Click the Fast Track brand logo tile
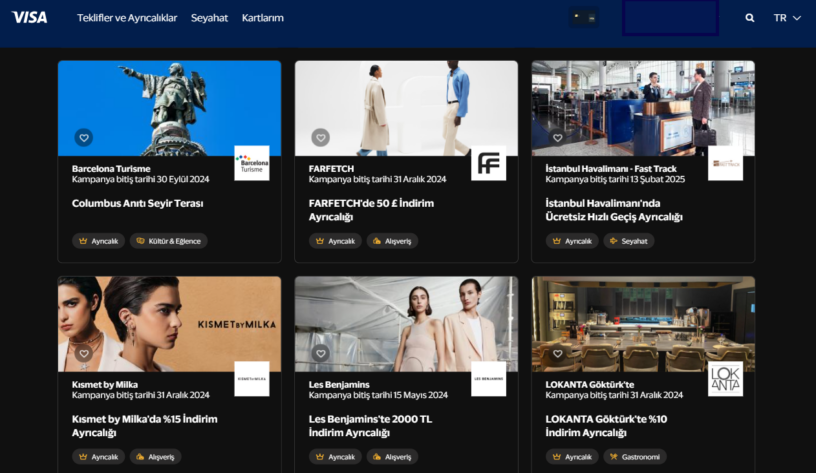Image resolution: width=816 pixels, height=473 pixels. tap(725, 163)
